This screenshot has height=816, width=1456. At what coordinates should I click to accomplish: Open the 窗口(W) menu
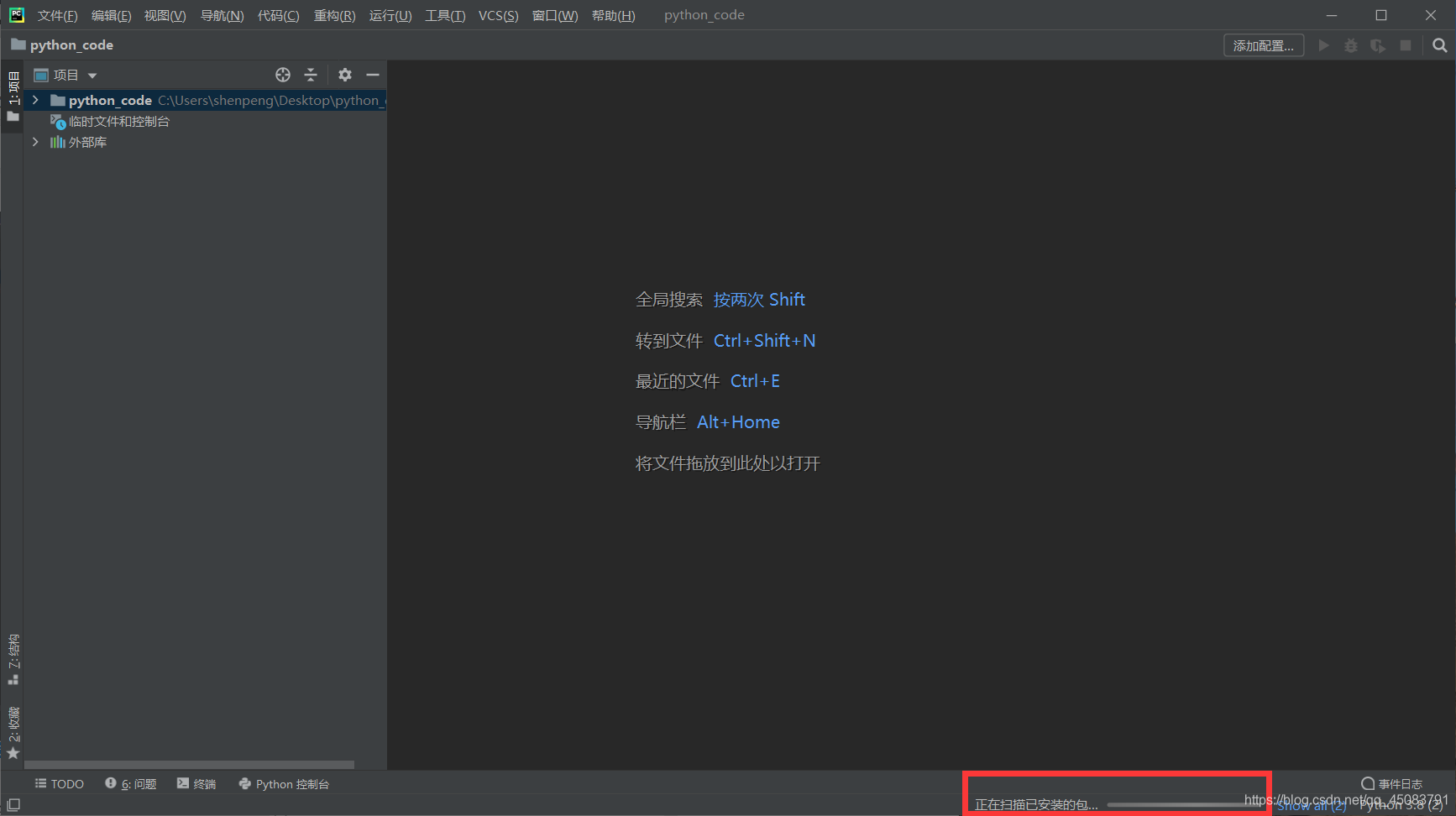(554, 15)
